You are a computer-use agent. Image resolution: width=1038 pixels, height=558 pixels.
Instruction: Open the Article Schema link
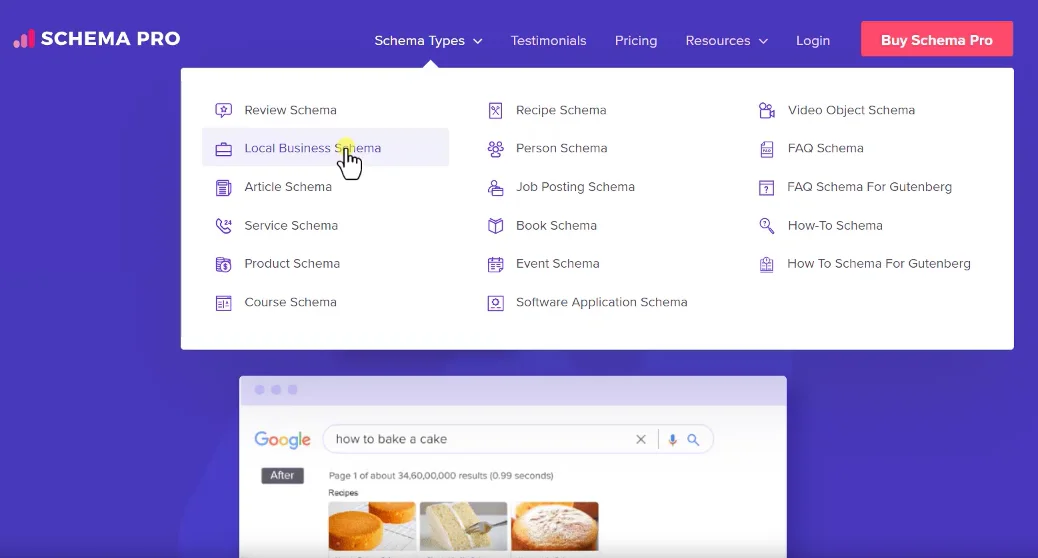coord(288,187)
